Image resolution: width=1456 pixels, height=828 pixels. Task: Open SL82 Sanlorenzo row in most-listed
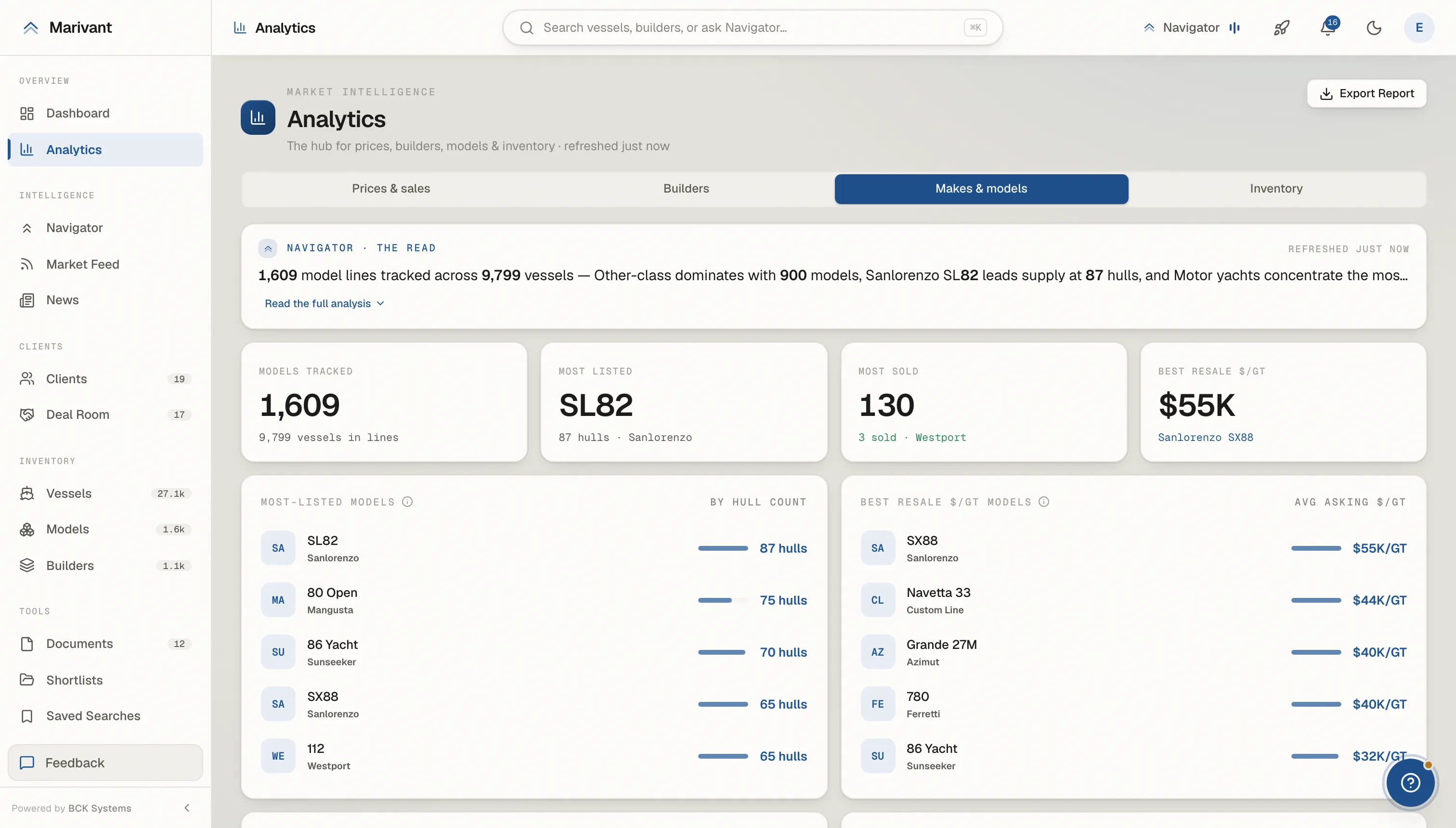[533, 548]
